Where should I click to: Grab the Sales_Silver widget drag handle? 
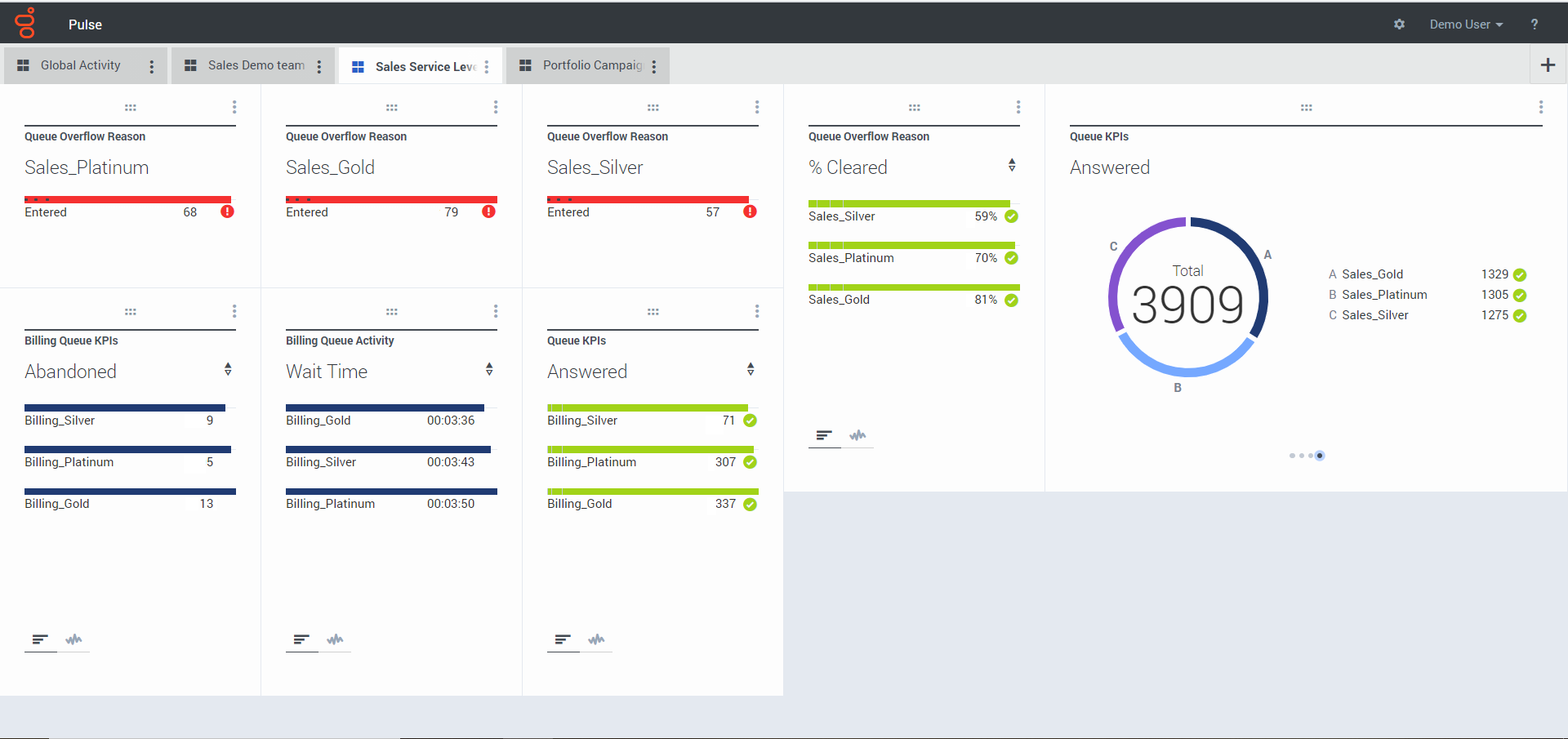653,108
